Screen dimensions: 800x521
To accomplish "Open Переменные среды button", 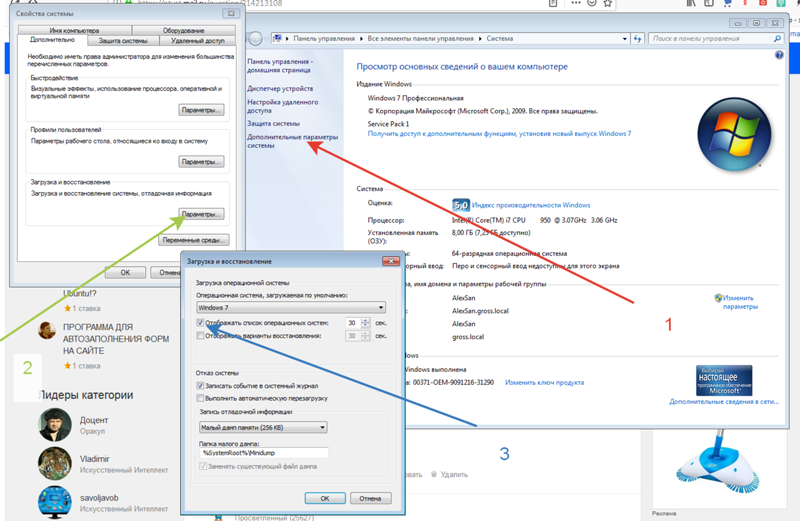I will pos(193,240).
